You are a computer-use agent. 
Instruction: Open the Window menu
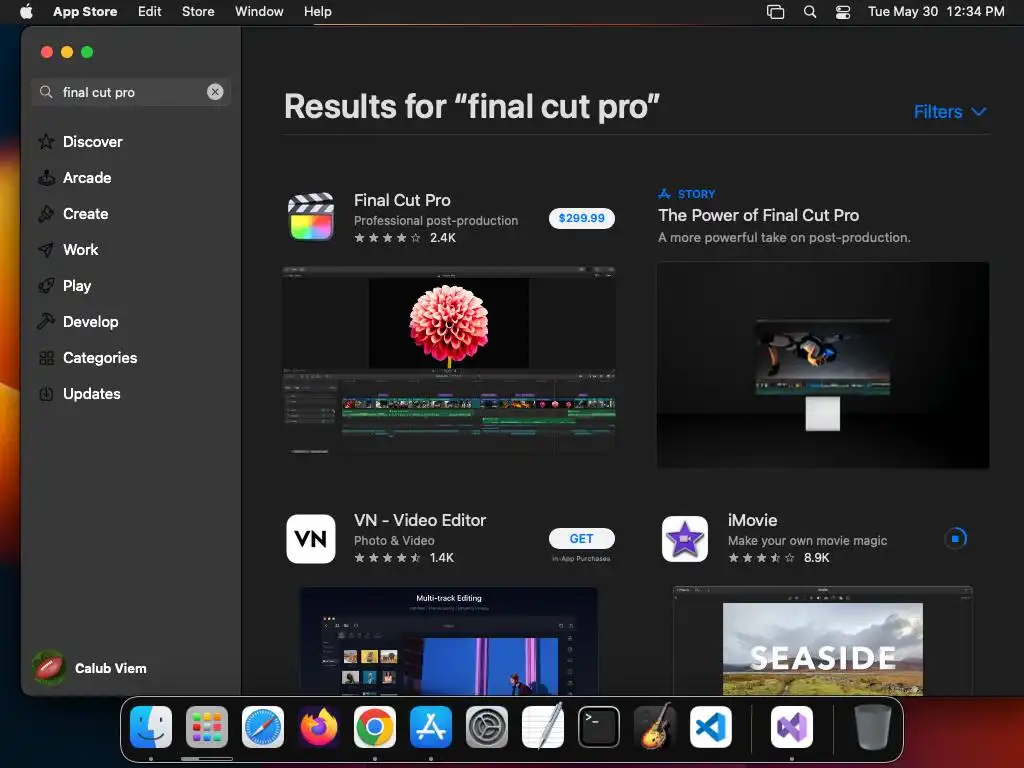(x=259, y=12)
